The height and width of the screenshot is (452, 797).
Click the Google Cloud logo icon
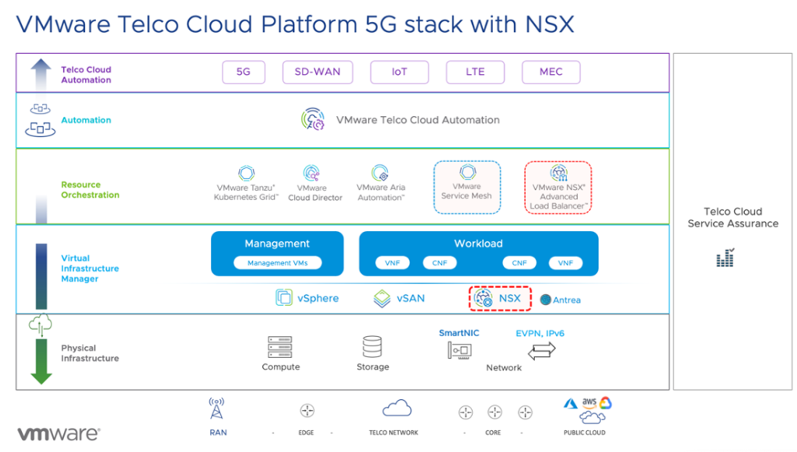pyautogui.click(x=605, y=403)
